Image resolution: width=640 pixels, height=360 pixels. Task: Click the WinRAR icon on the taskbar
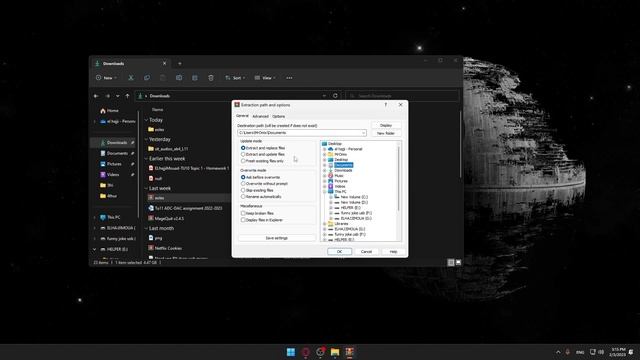349,352
